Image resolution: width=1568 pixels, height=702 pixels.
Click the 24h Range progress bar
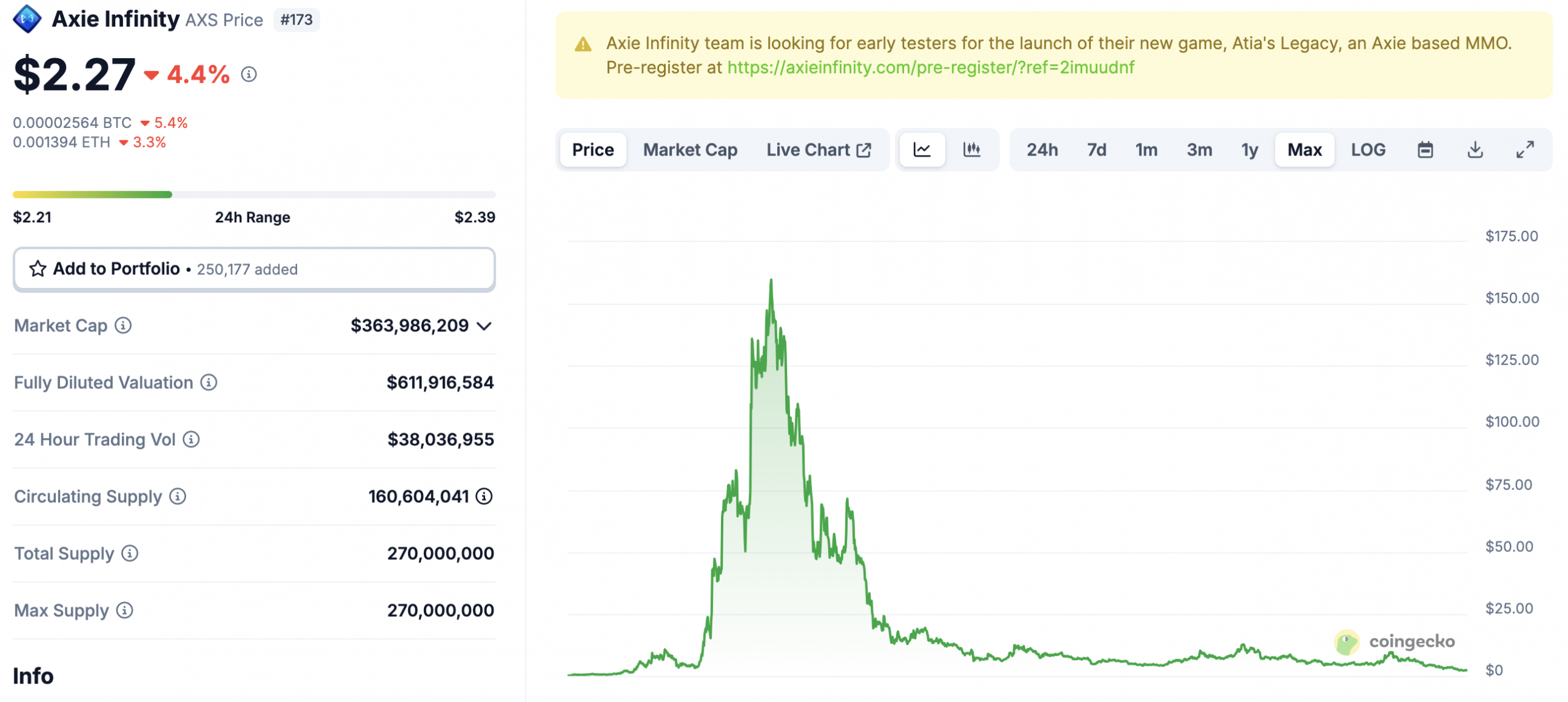click(254, 195)
